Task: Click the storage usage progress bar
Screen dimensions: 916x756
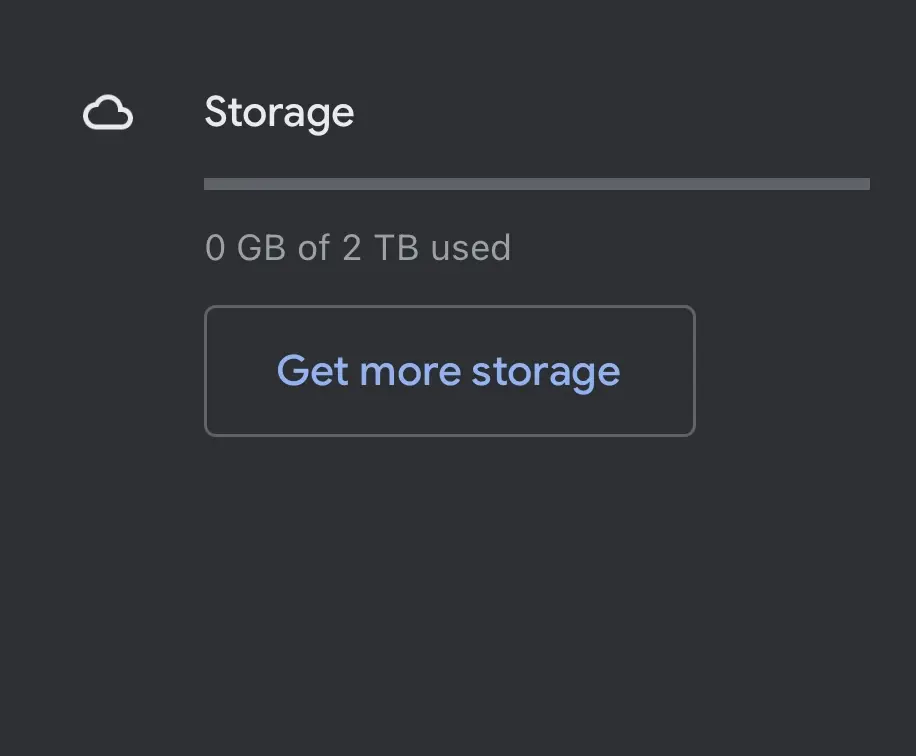Action: [537, 184]
